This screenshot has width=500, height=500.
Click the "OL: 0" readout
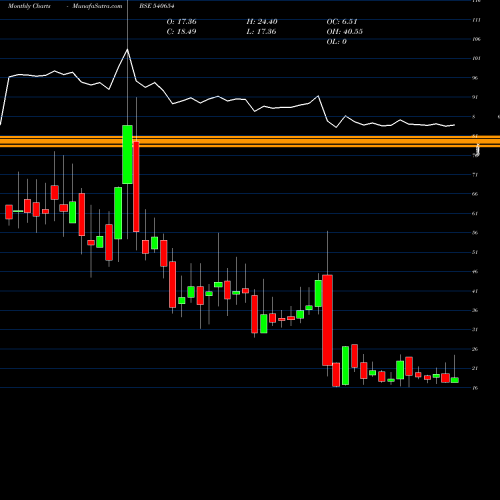point(336,42)
